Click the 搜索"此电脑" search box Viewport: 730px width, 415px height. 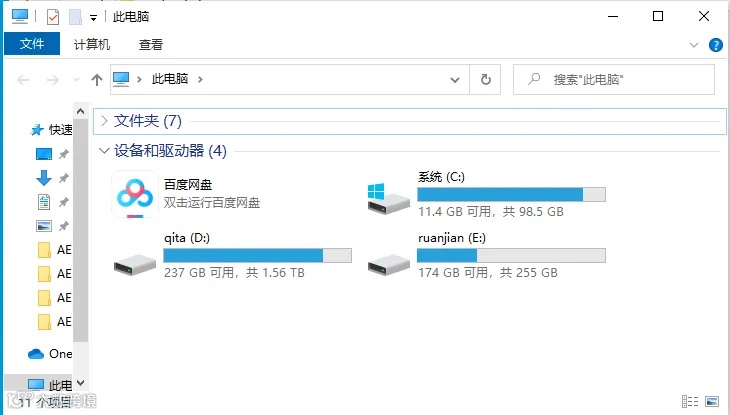point(614,80)
